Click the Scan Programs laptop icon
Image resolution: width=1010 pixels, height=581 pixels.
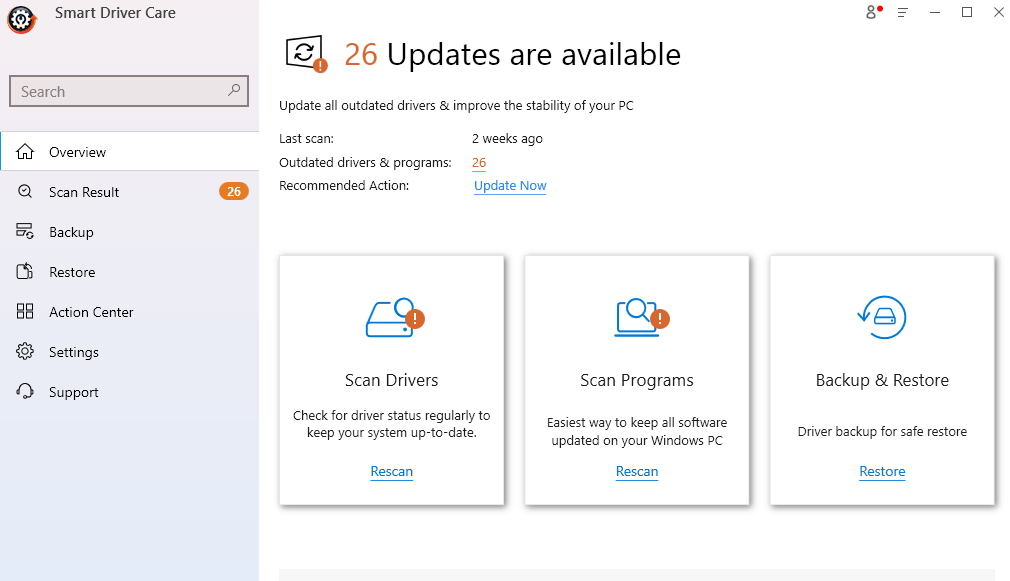point(637,315)
